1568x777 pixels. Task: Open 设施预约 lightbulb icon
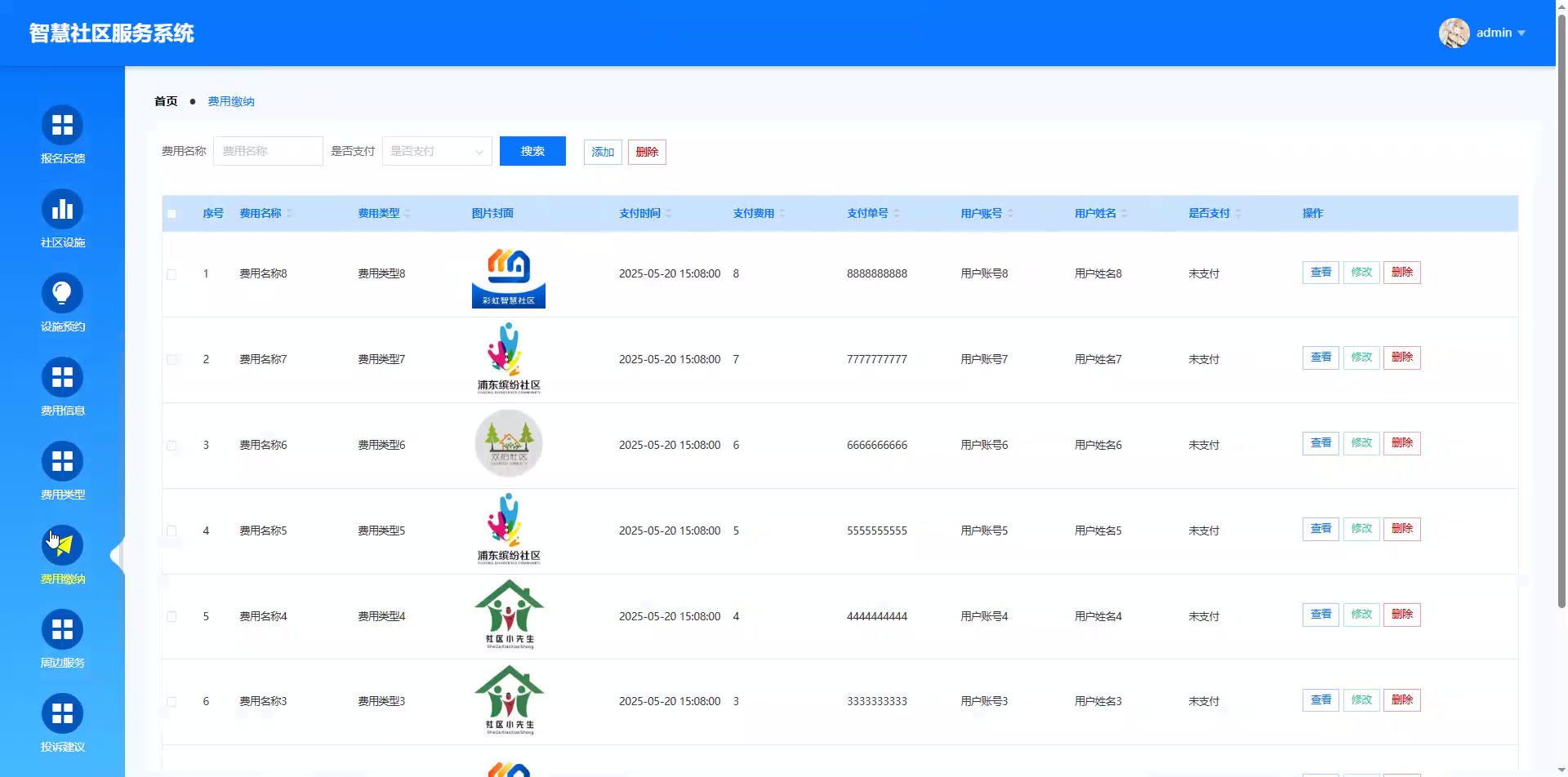(x=62, y=294)
